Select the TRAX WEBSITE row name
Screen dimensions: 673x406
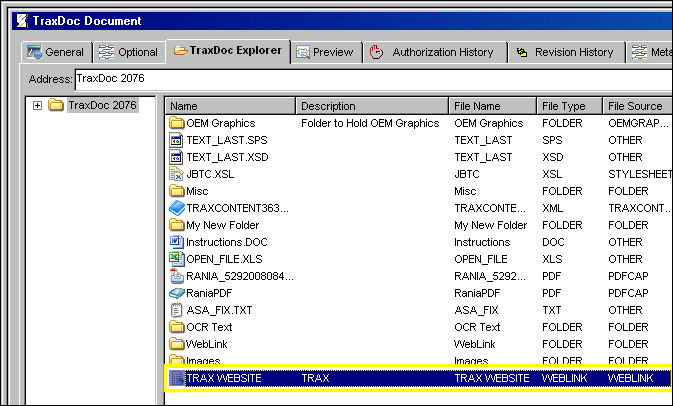[x=224, y=378]
